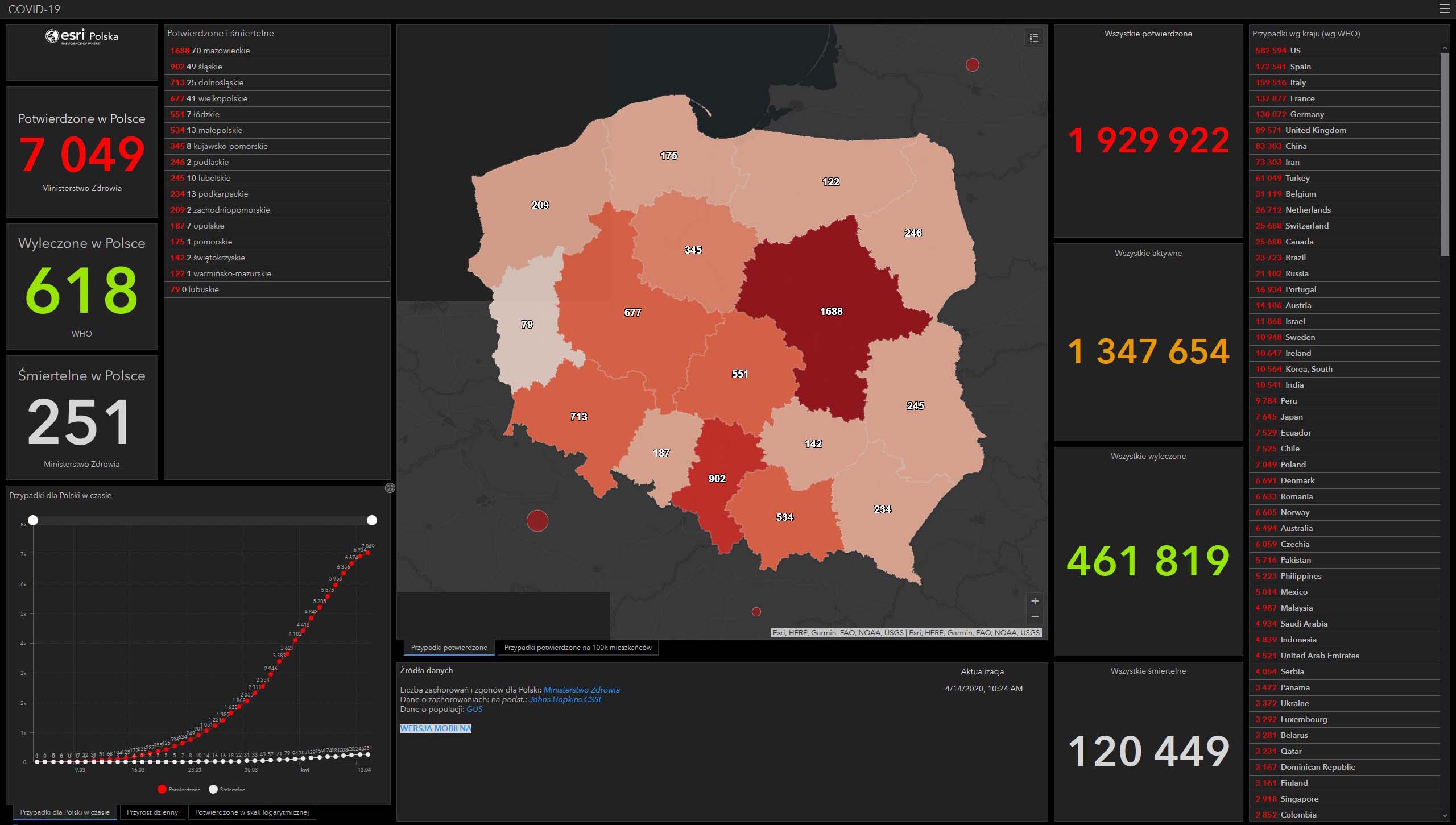
Task: Click the left handle of the chart range slider
Action: pos(34,520)
